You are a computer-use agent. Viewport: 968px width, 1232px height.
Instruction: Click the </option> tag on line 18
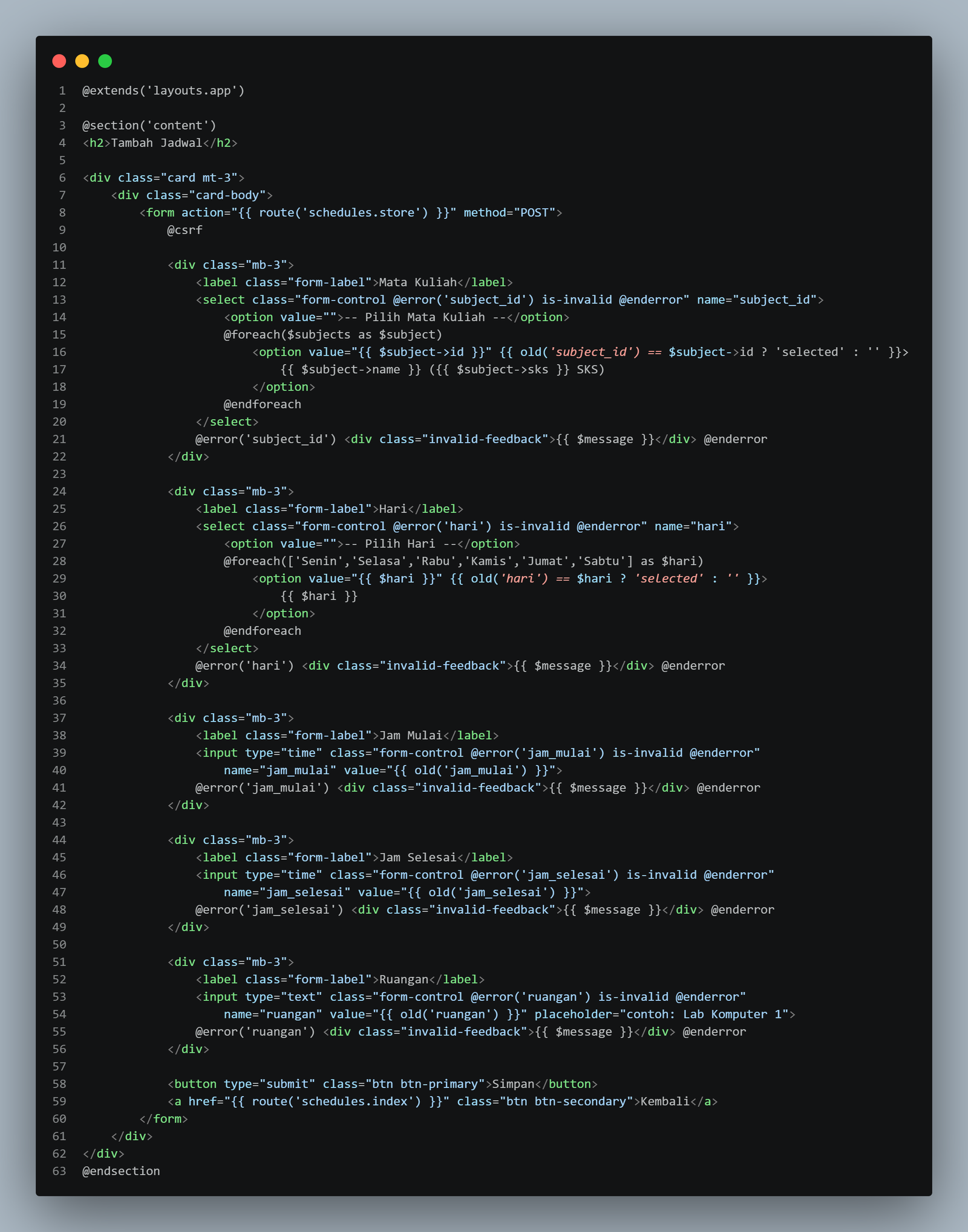point(284,387)
